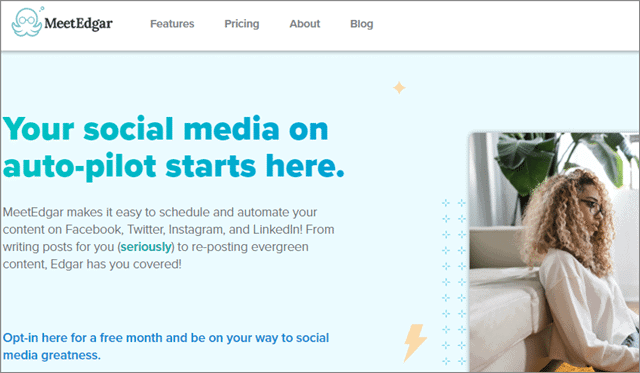Screen dimensions: 640x373
Task: Click the MeetEdgar wordmark text
Action: click(78, 24)
